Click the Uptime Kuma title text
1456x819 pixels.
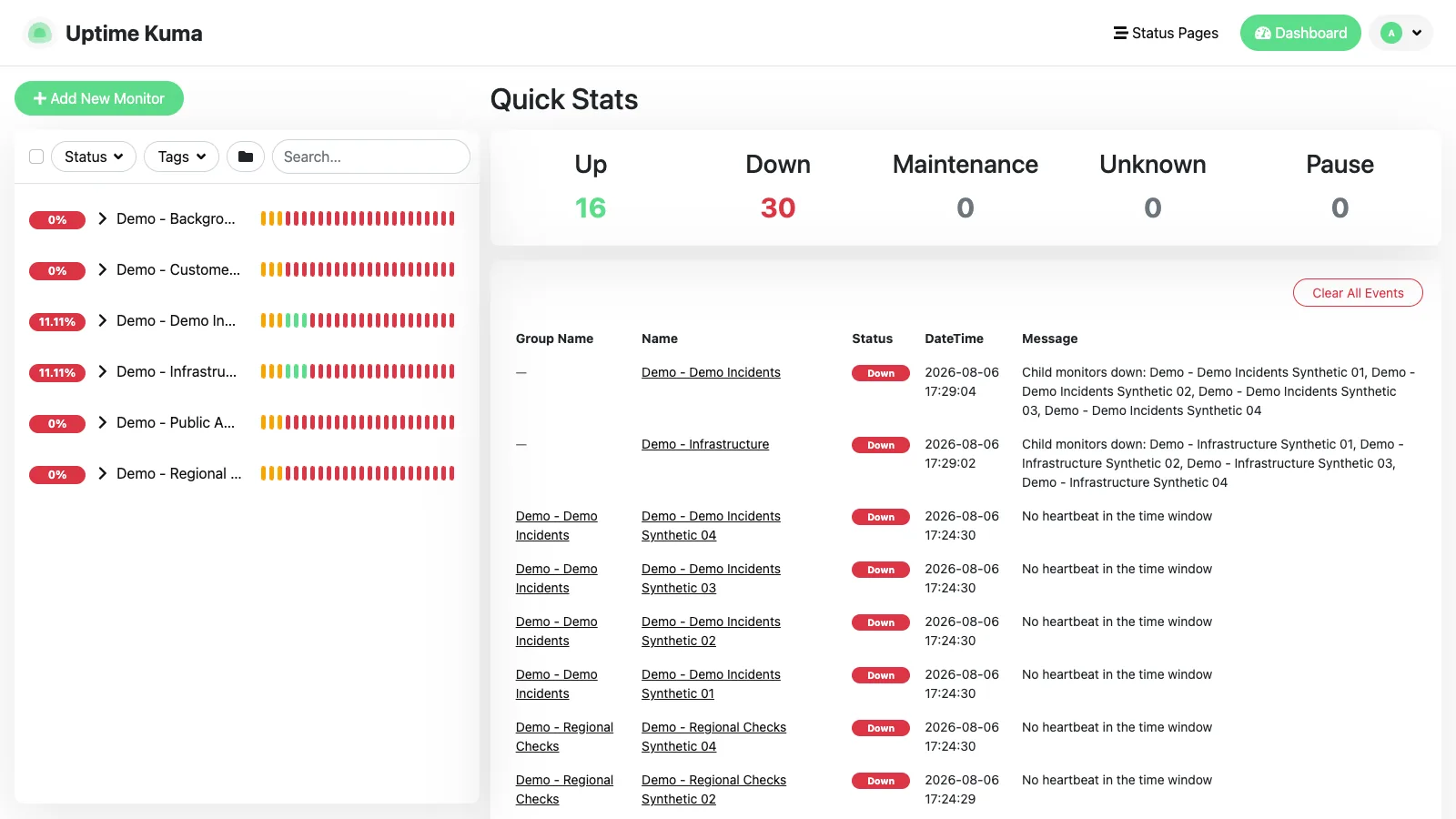(134, 34)
